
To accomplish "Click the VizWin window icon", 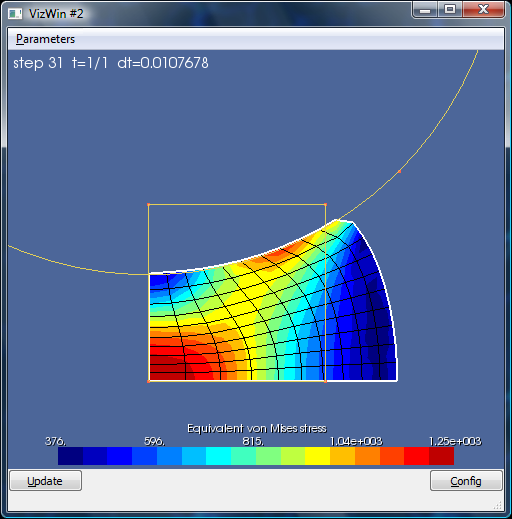I will click(15, 14).
